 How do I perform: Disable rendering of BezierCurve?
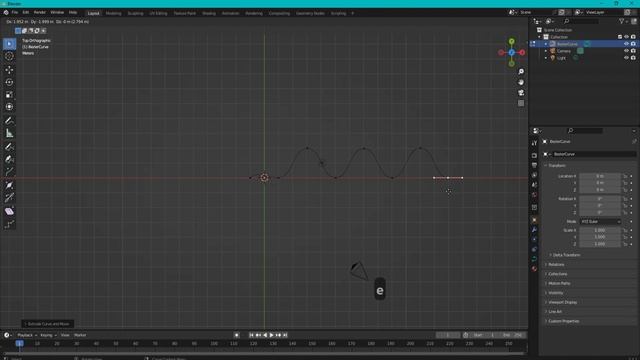(x=633, y=44)
